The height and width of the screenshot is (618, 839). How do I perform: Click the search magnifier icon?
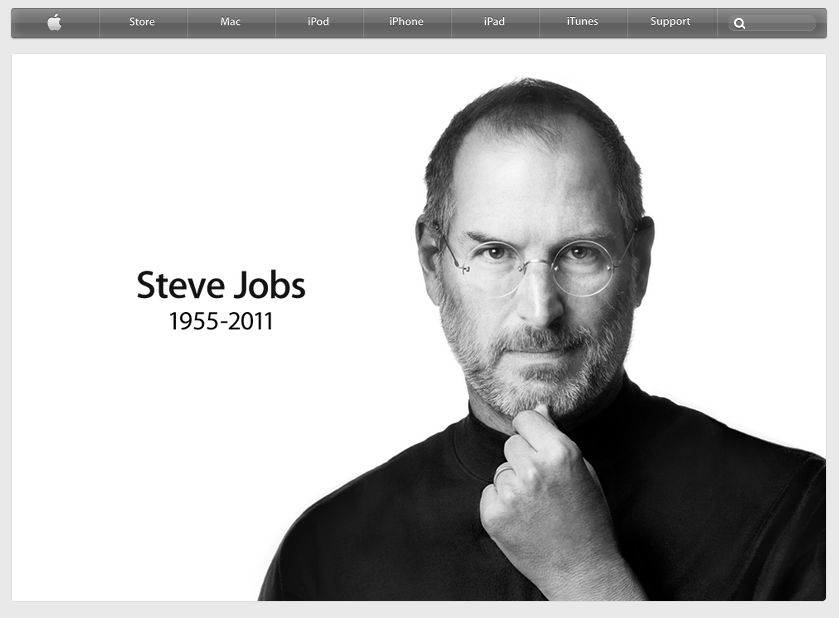tap(739, 24)
